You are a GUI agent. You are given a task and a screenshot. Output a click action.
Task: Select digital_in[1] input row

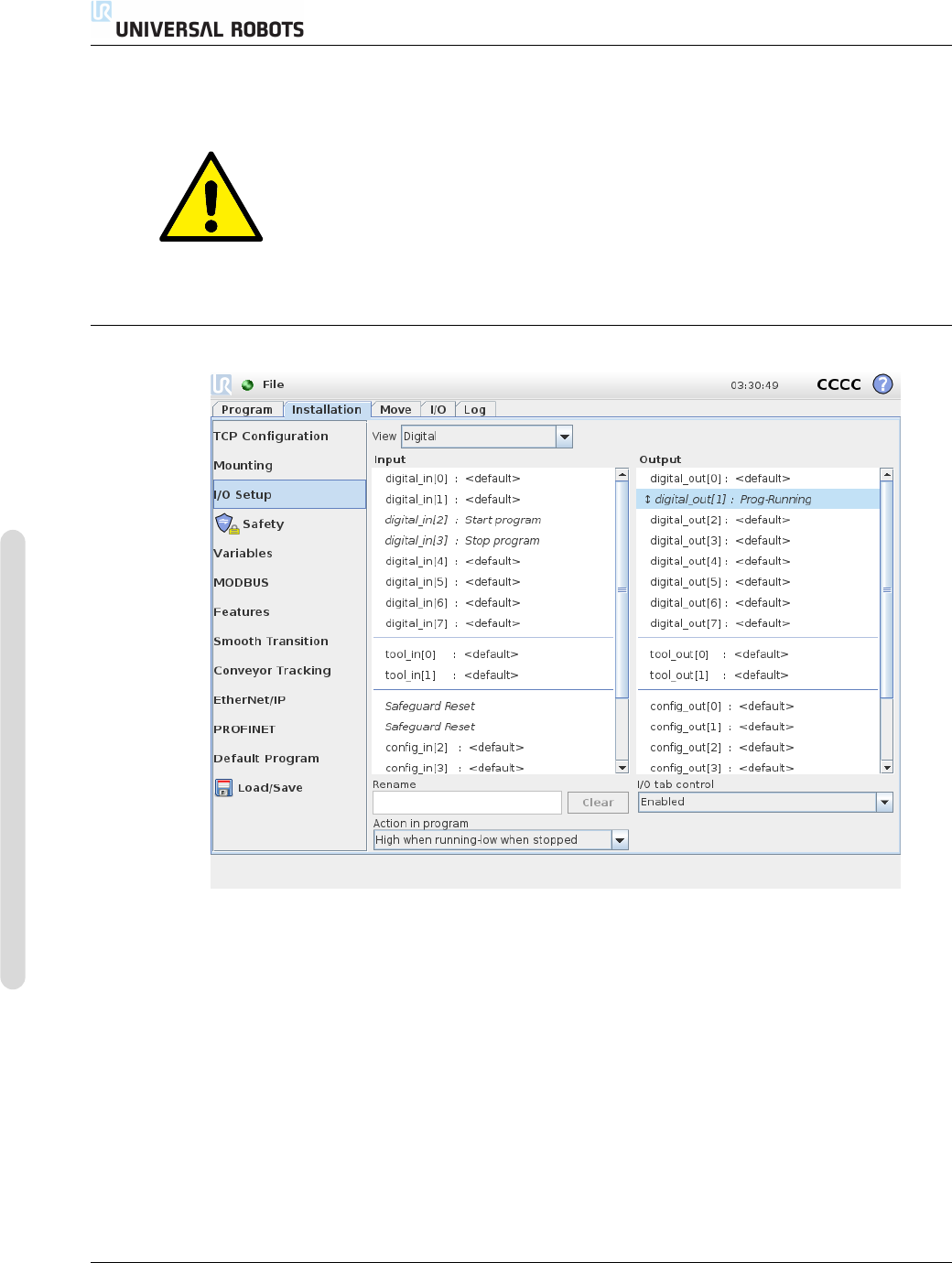(493, 500)
